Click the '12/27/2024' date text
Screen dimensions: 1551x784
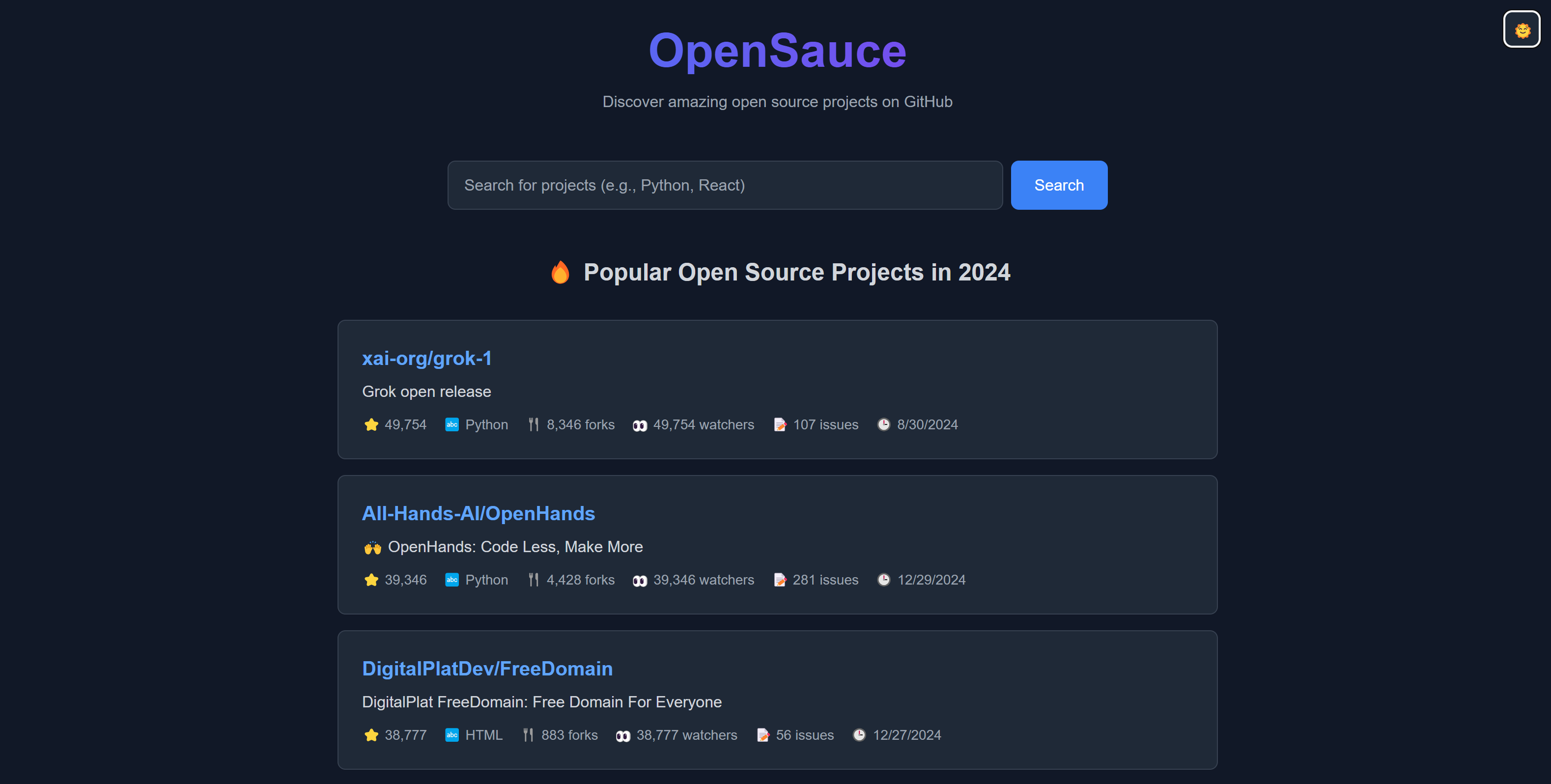pos(907,735)
